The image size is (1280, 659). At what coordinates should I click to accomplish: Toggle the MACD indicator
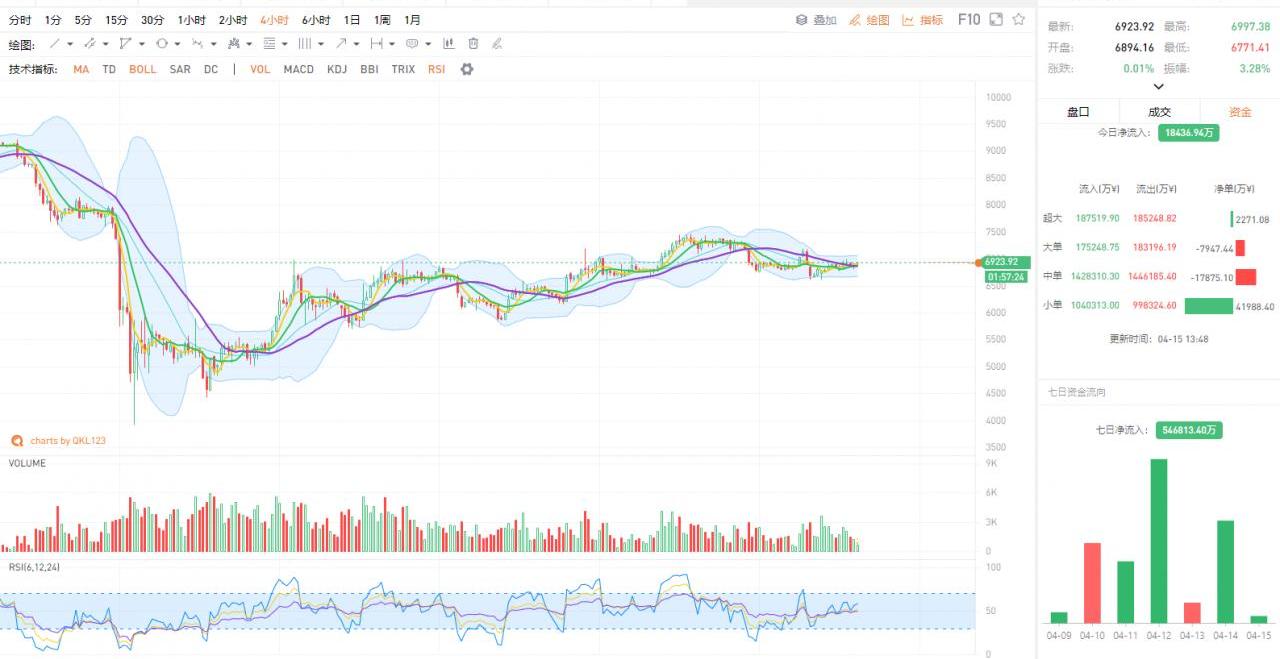click(298, 70)
